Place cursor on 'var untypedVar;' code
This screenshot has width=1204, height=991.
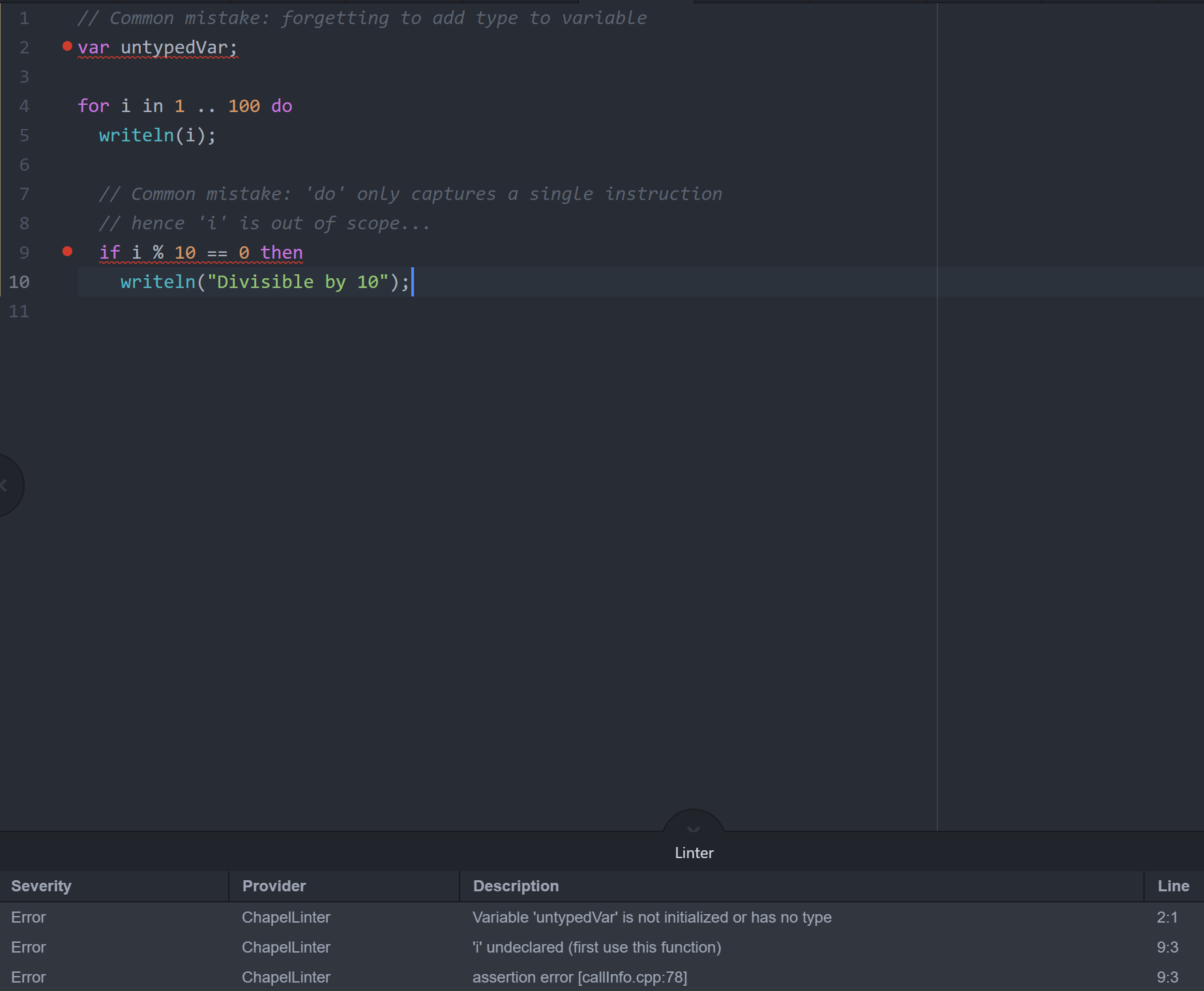click(158, 48)
